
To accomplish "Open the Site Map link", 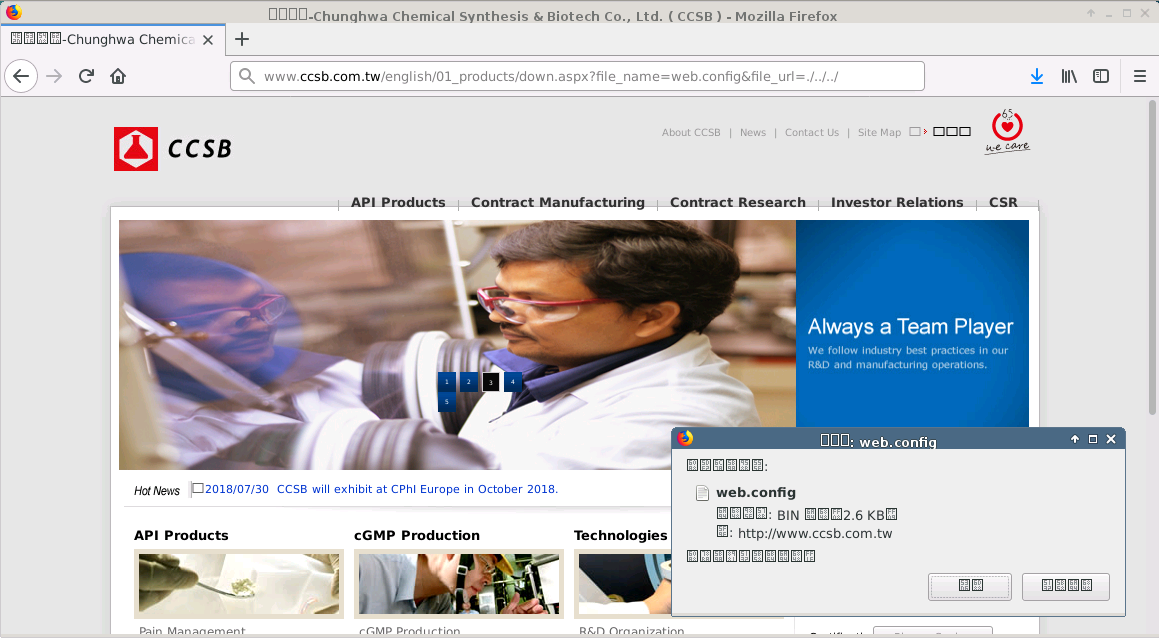I will click(x=879, y=132).
